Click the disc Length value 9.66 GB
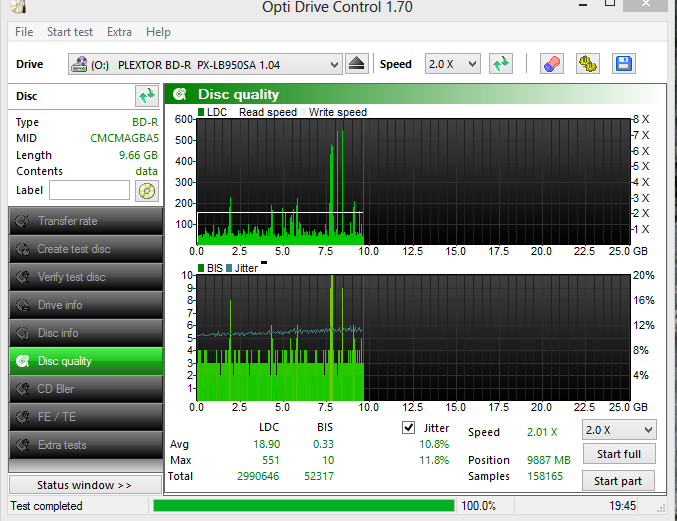Viewport: 677px width, 521px height. [138, 155]
